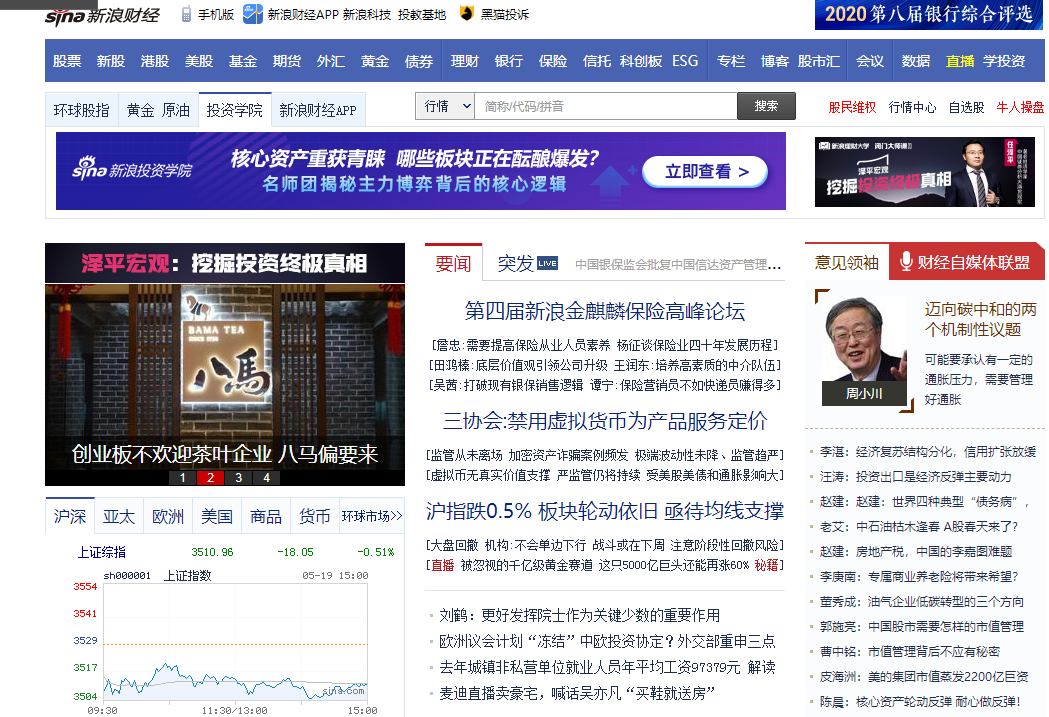1049x717 pixels.
Task: Click the 黑猫投诉 cat icon
Action: (x=466, y=13)
